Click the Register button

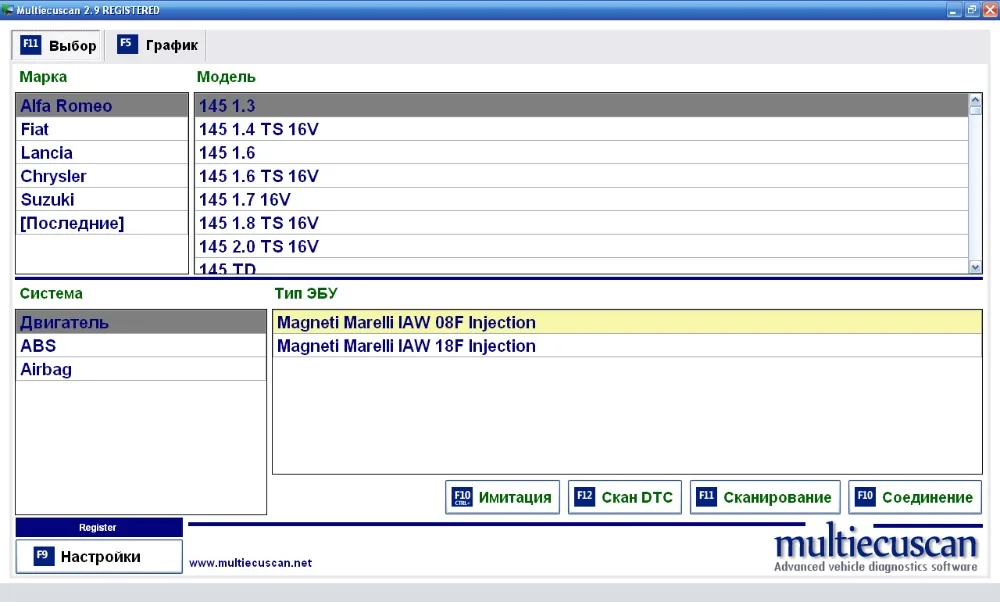coord(99,527)
